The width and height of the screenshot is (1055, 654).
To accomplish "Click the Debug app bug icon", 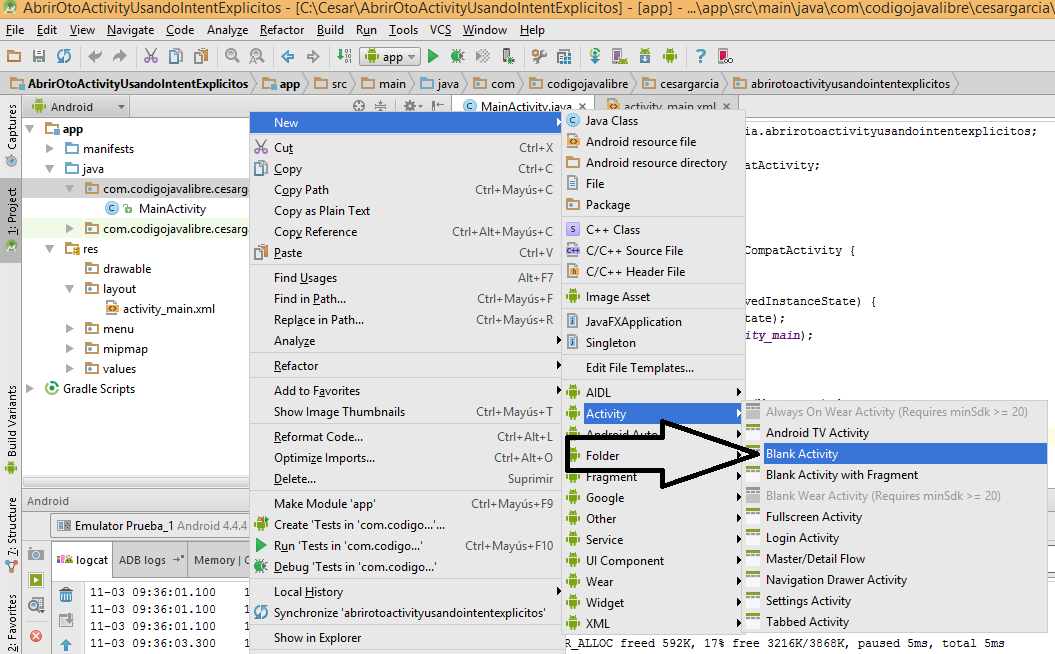I will coord(458,57).
